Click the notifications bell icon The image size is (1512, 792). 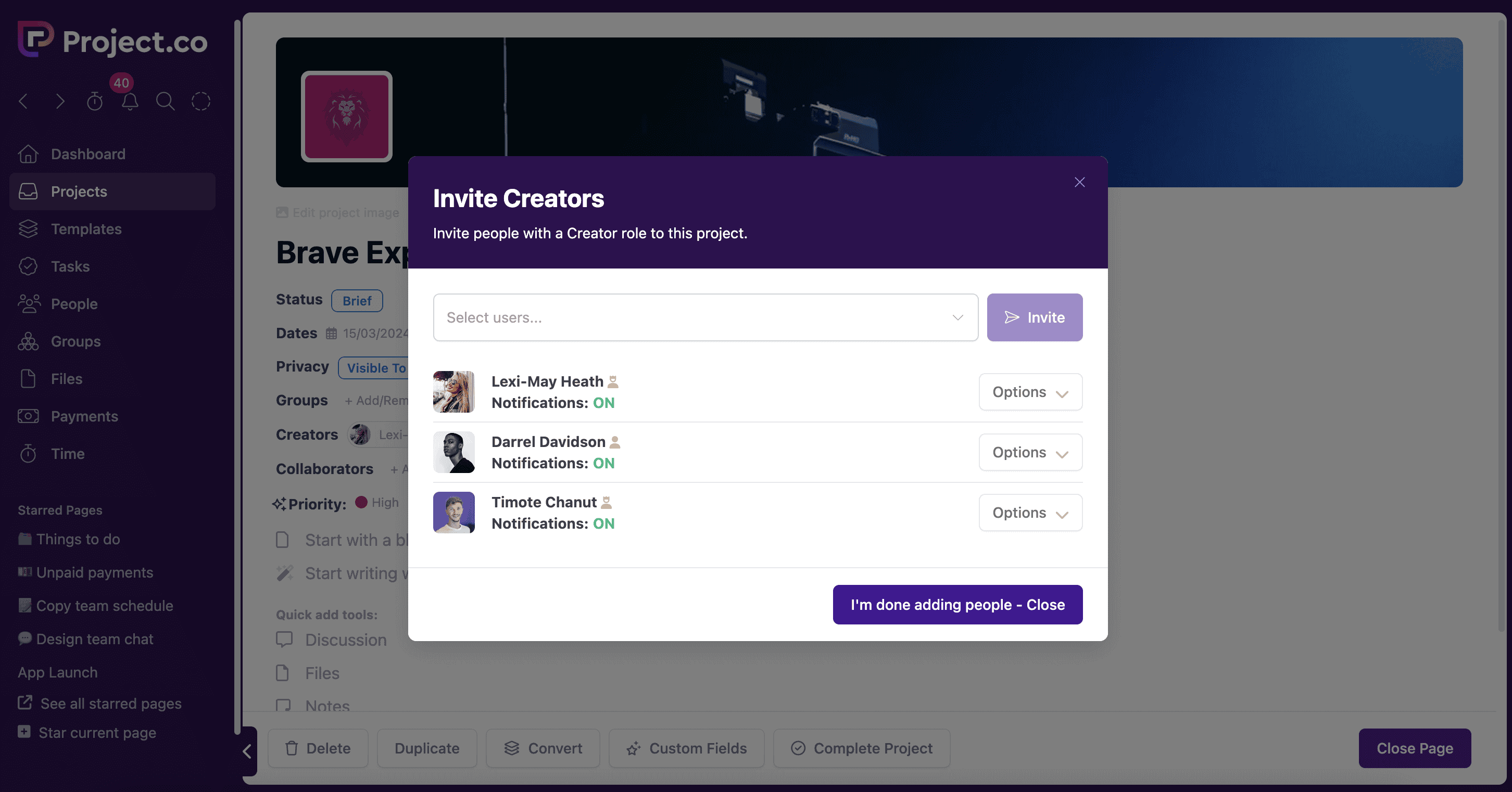click(130, 101)
